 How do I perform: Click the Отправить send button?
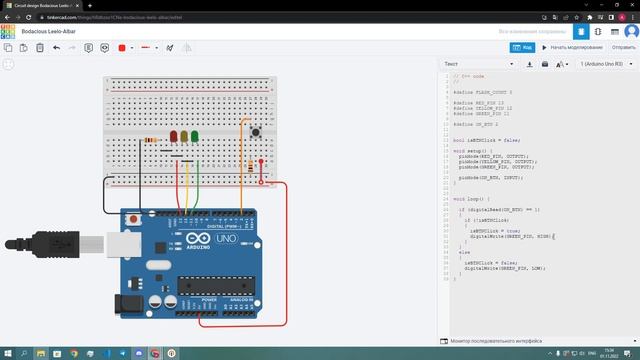pyautogui.click(x=623, y=48)
